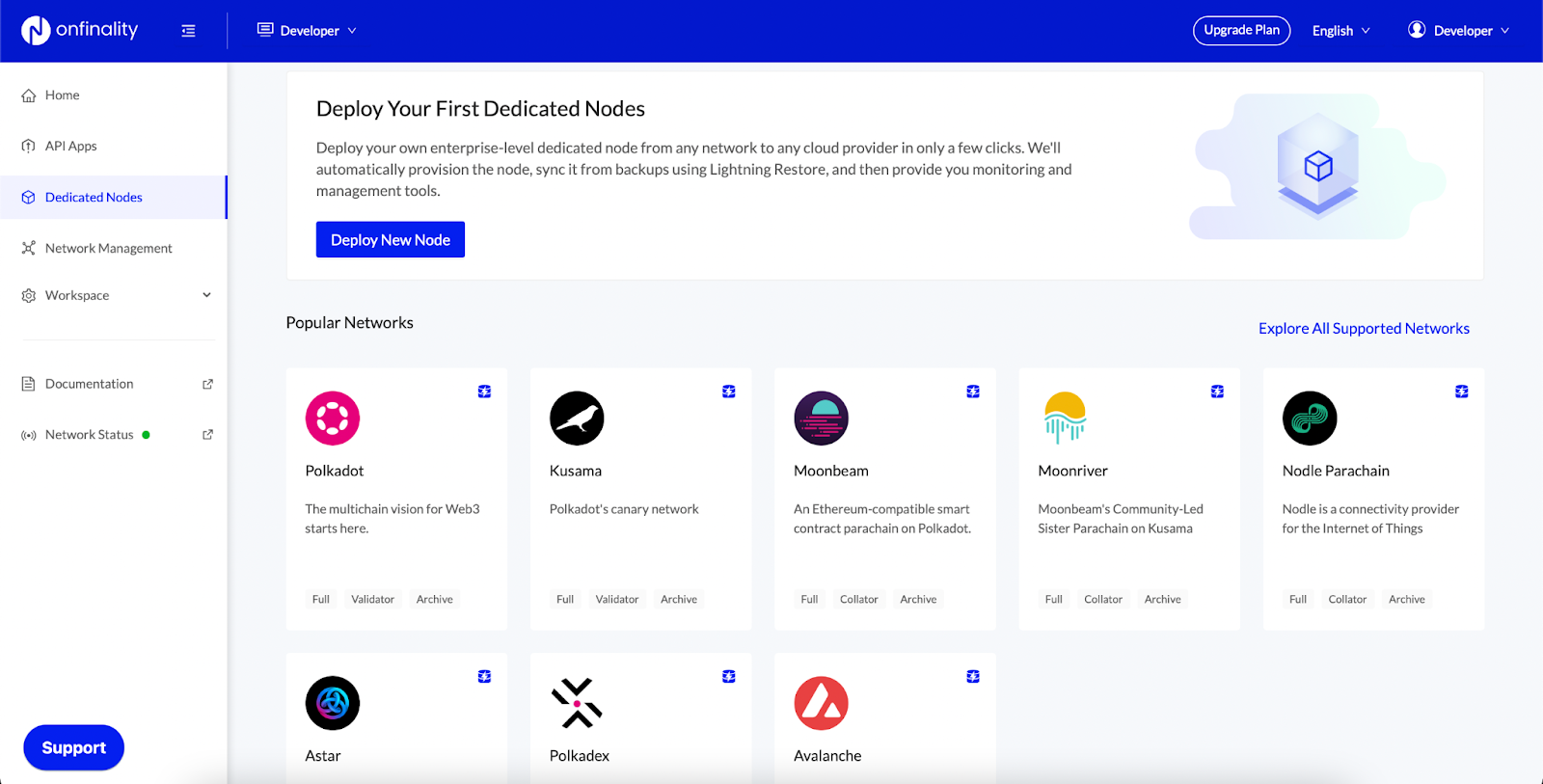Collapse the sidebar with the menu icon
Viewport: 1543px width, 784px height.
pos(188,31)
